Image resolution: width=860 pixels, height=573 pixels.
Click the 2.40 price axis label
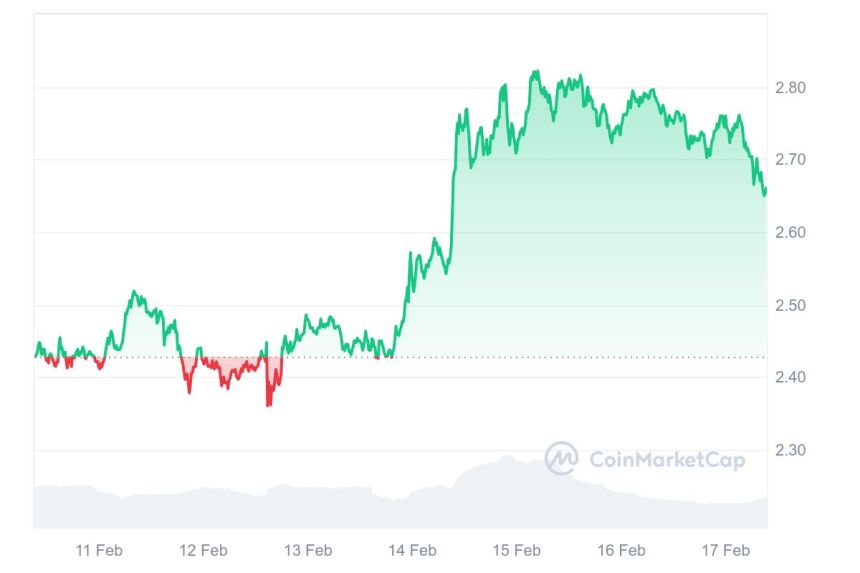point(791,377)
